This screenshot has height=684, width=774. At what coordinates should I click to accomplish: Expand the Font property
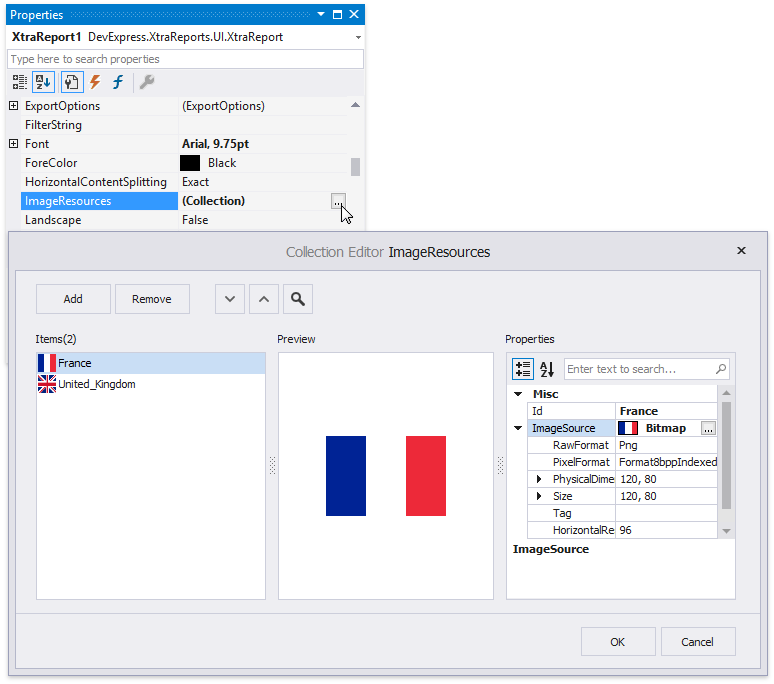click(14, 144)
